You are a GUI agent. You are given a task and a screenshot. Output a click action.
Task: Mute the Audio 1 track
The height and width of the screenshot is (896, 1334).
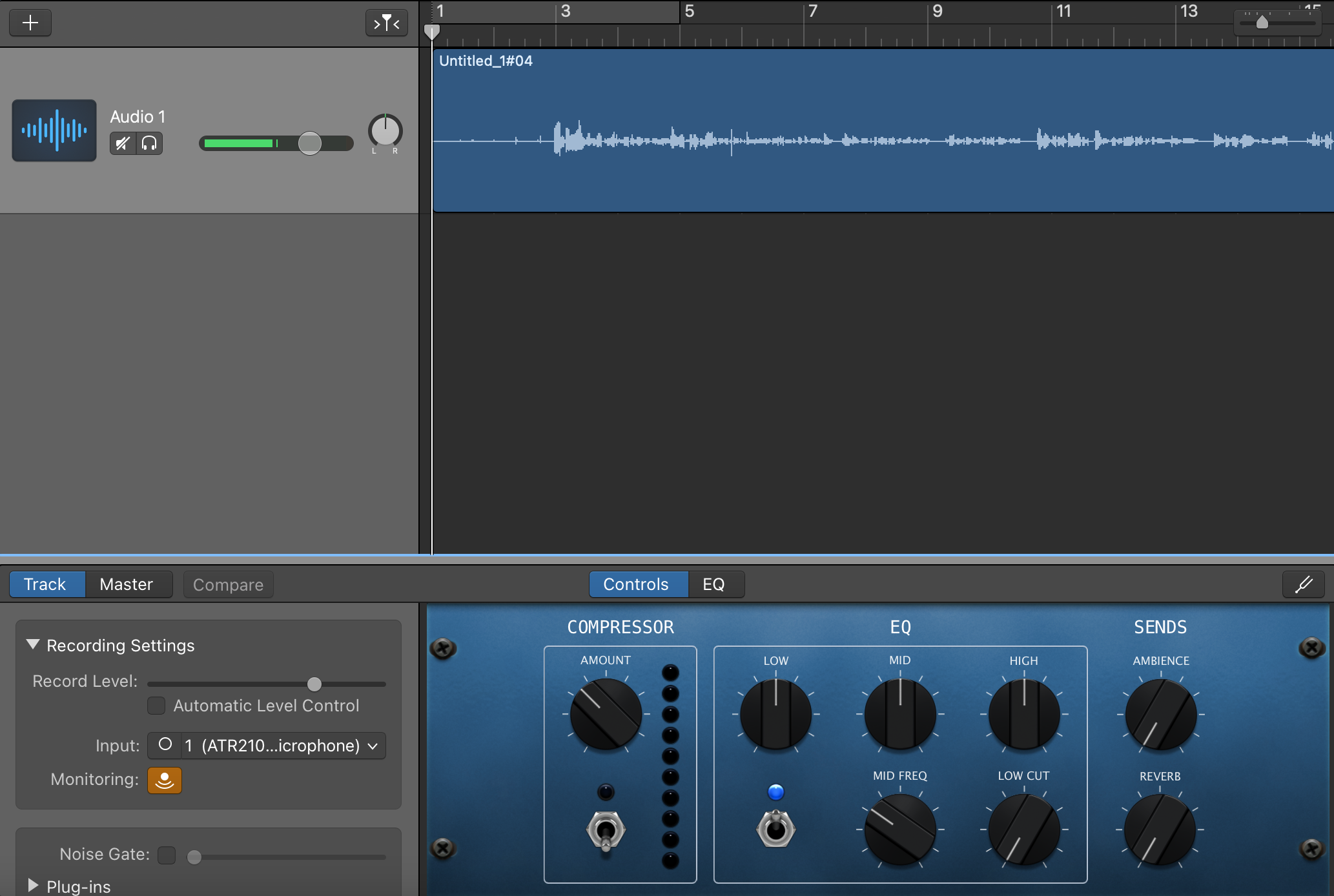tap(123, 143)
